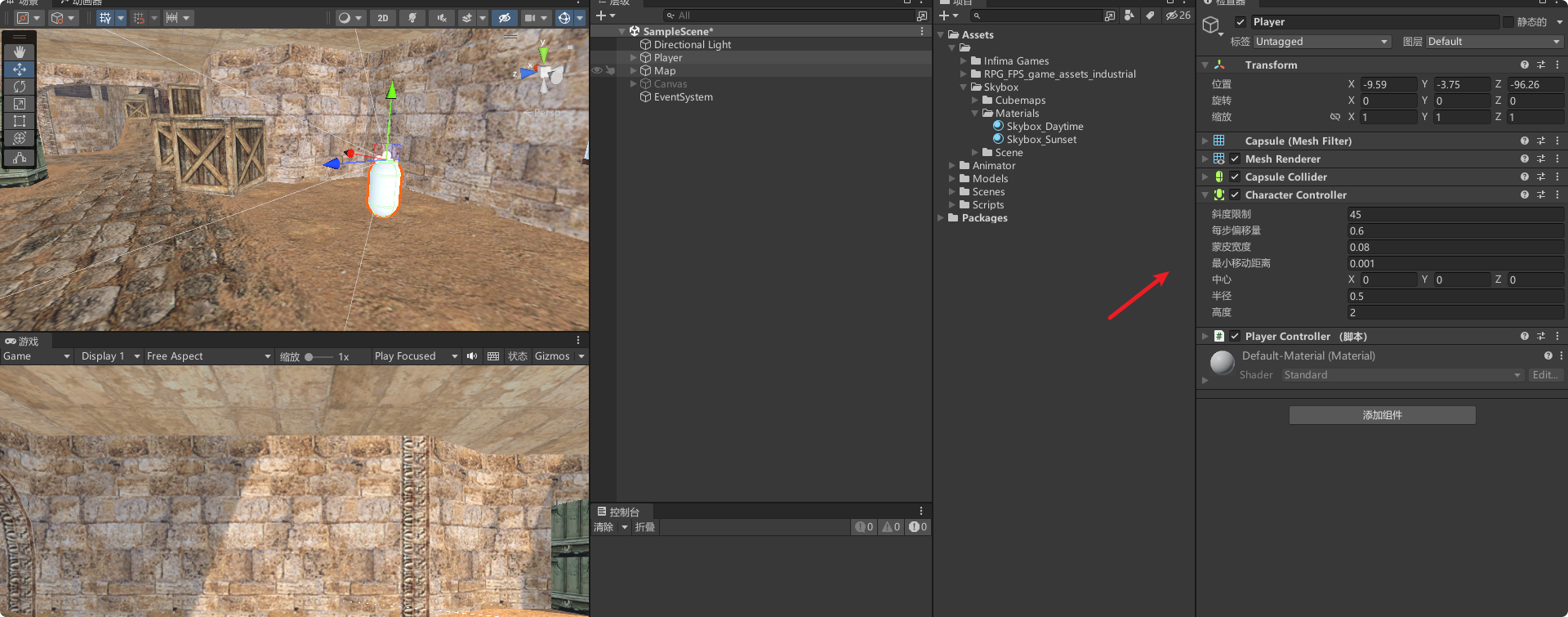
Task: Open the Scripts folder
Action: [987, 204]
